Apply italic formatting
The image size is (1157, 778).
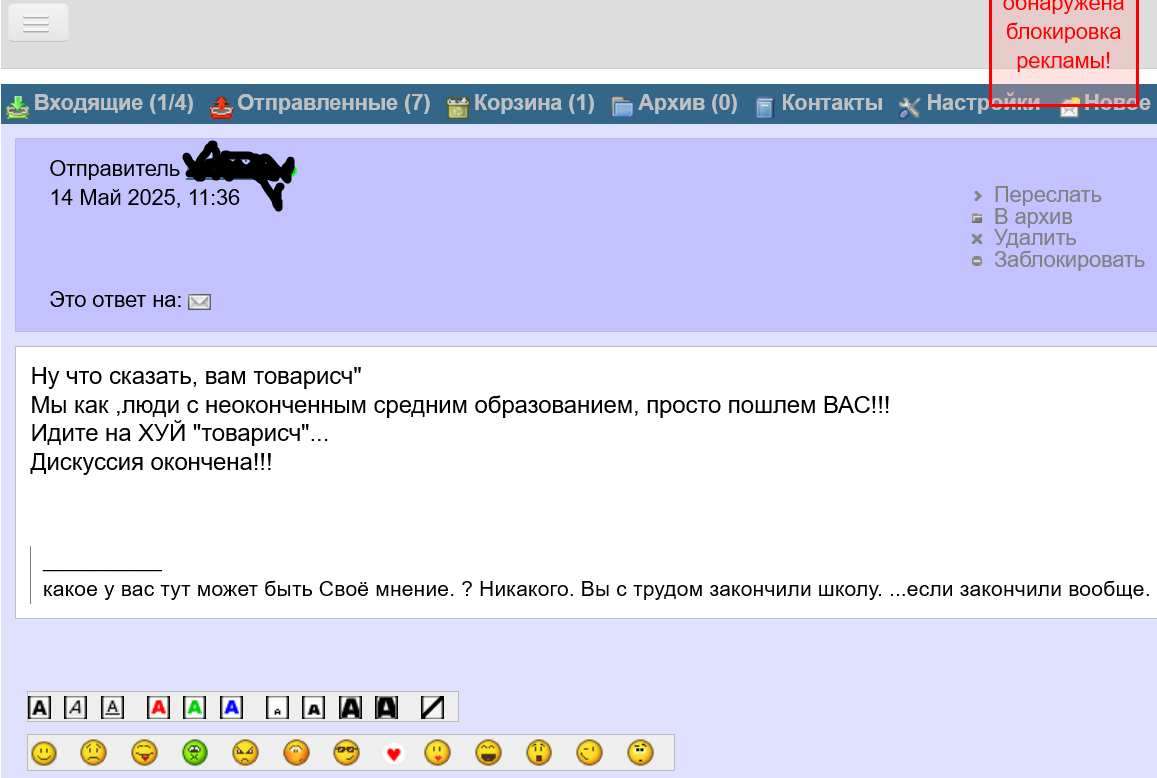pyautogui.click(x=75, y=706)
